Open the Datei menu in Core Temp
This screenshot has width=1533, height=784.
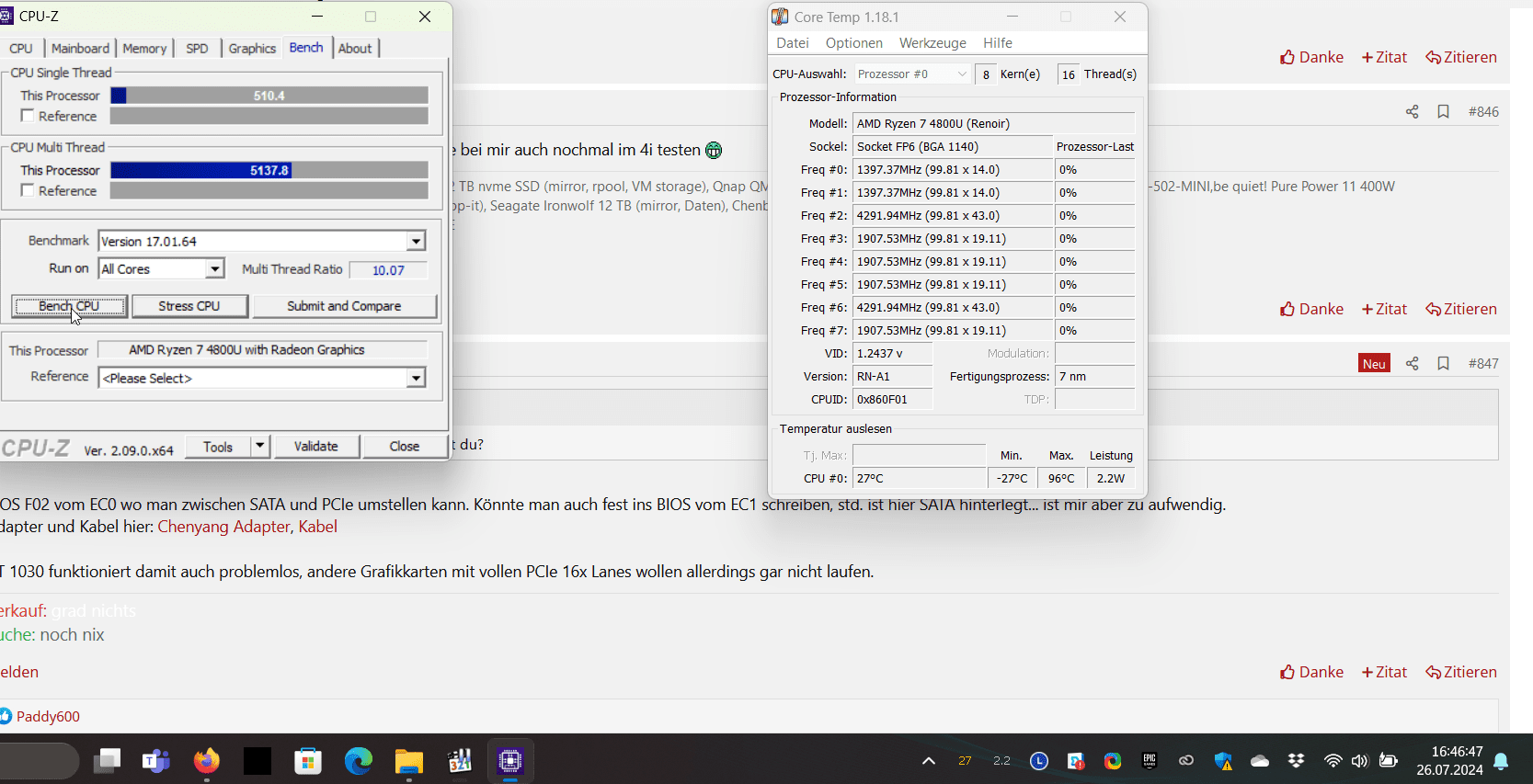click(x=793, y=43)
